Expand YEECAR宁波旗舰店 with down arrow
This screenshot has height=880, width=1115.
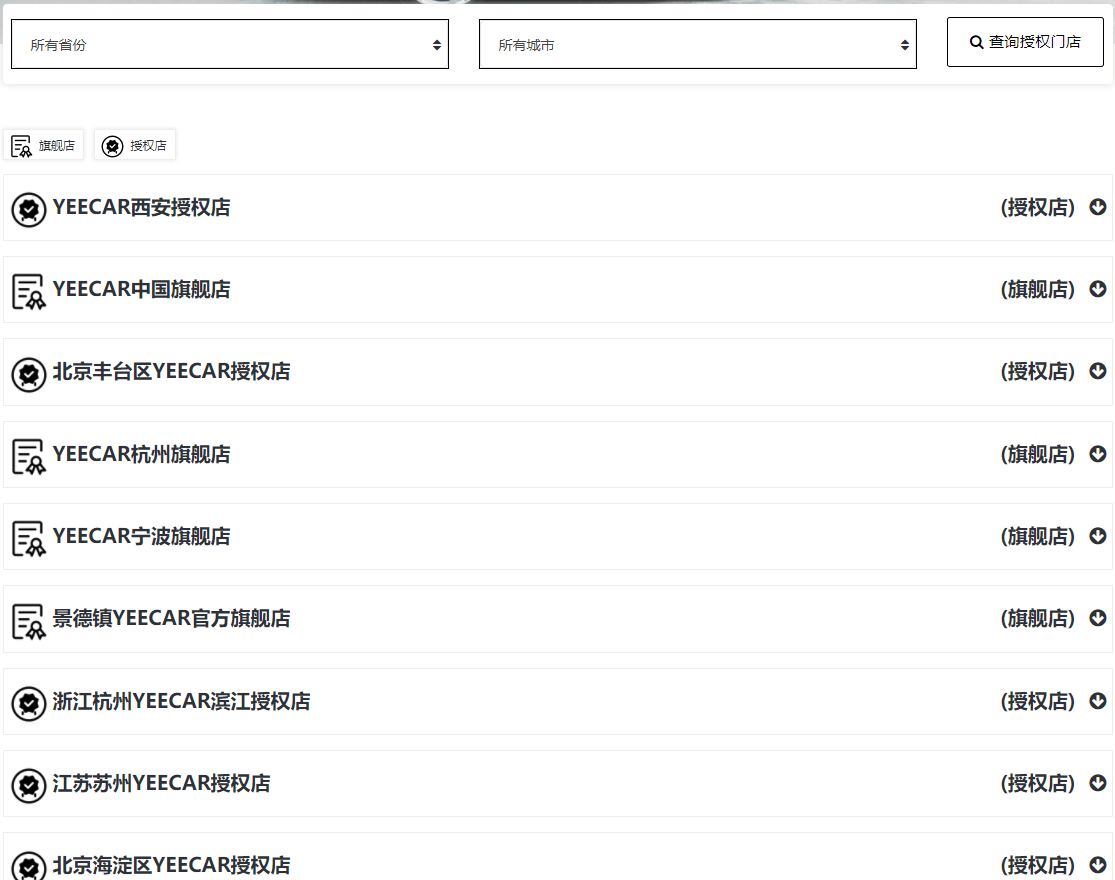pyautogui.click(x=1098, y=535)
